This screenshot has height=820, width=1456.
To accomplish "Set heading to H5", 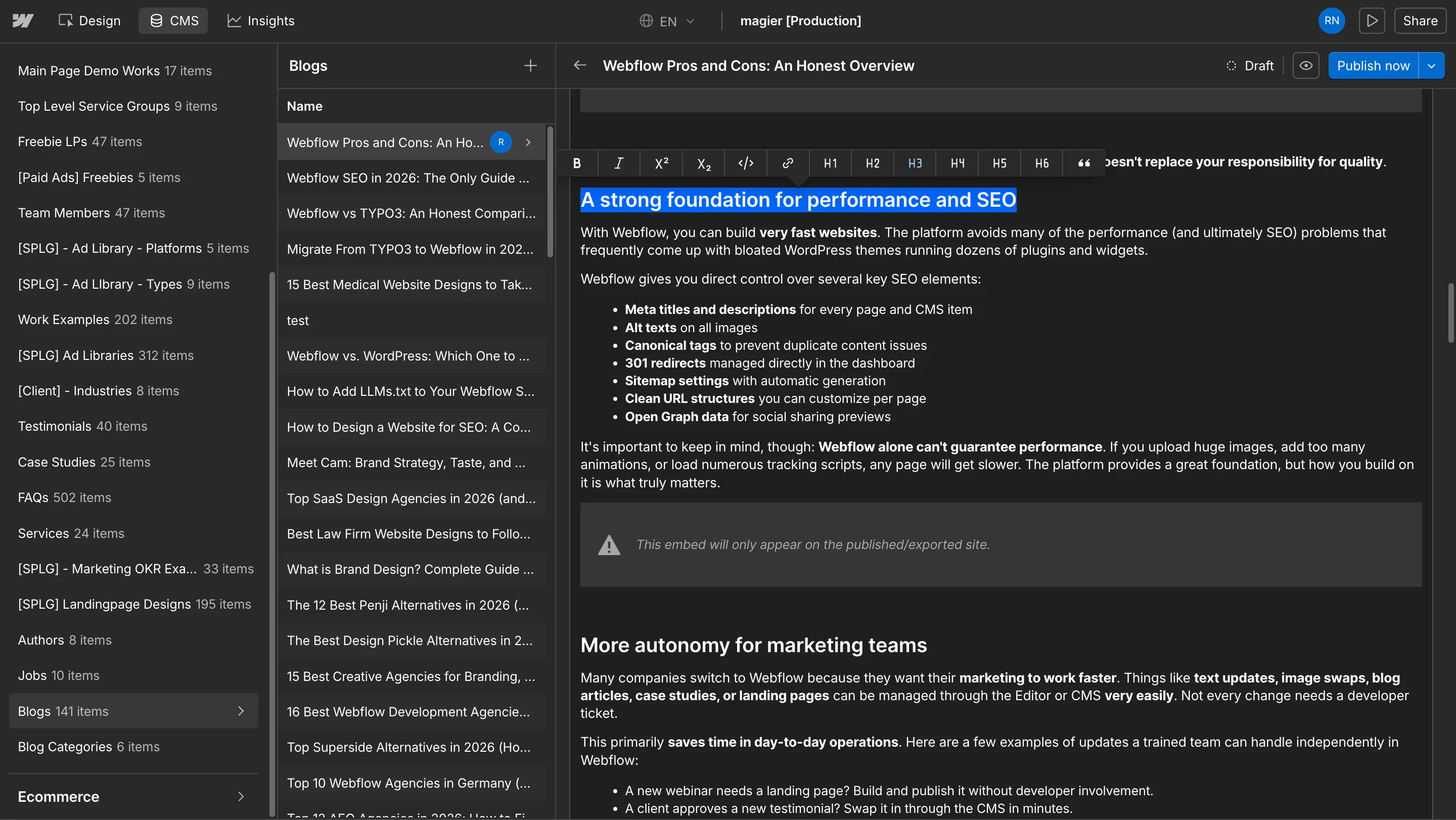I will coord(999,163).
